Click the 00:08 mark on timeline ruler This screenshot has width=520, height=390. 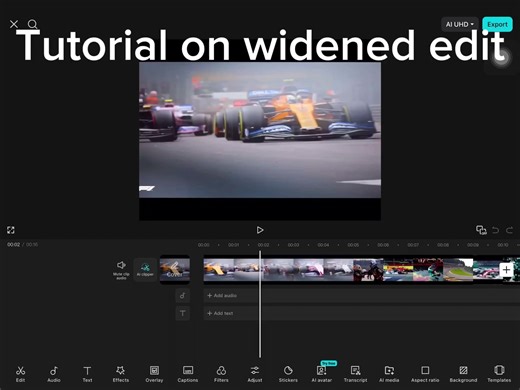443,245
